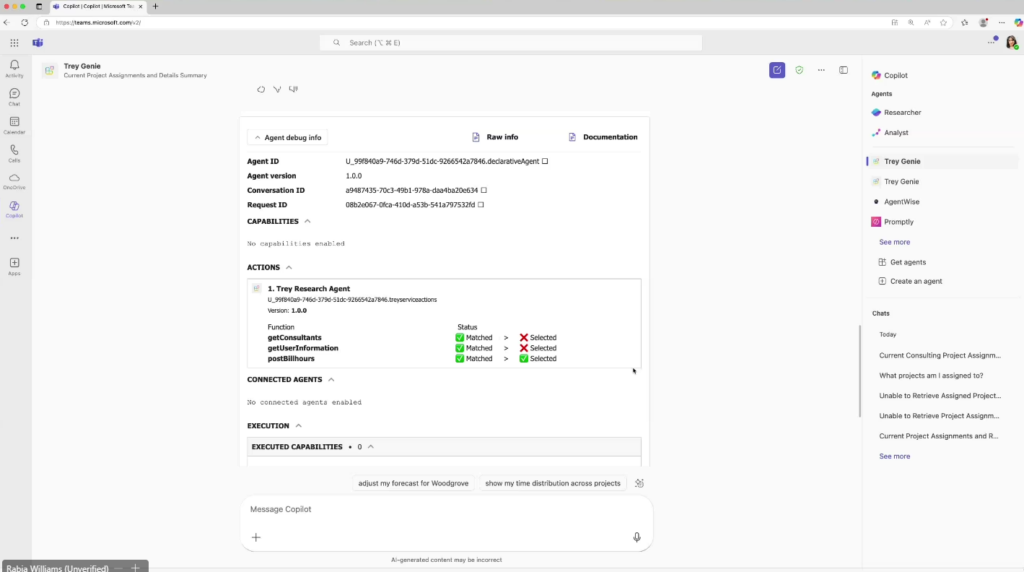Click Create an agent

tap(910, 281)
